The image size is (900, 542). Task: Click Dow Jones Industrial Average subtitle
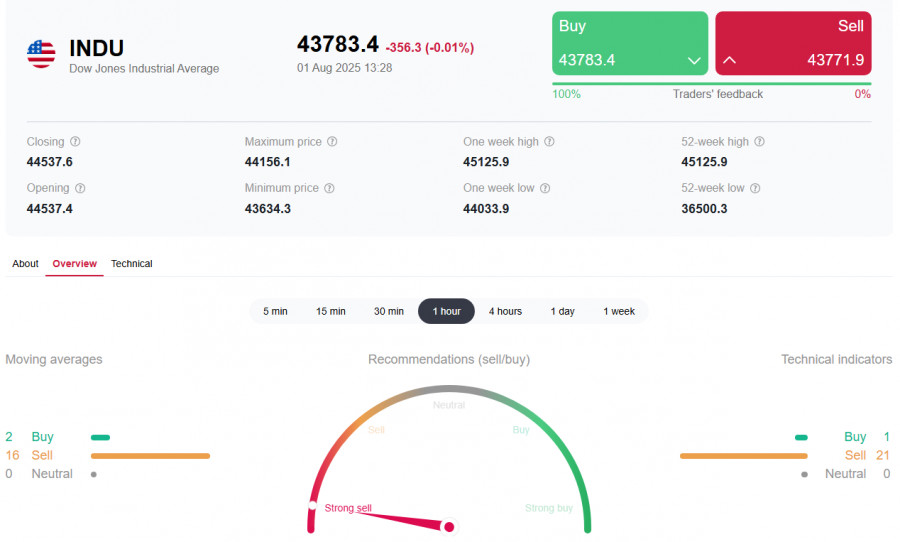pos(144,68)
